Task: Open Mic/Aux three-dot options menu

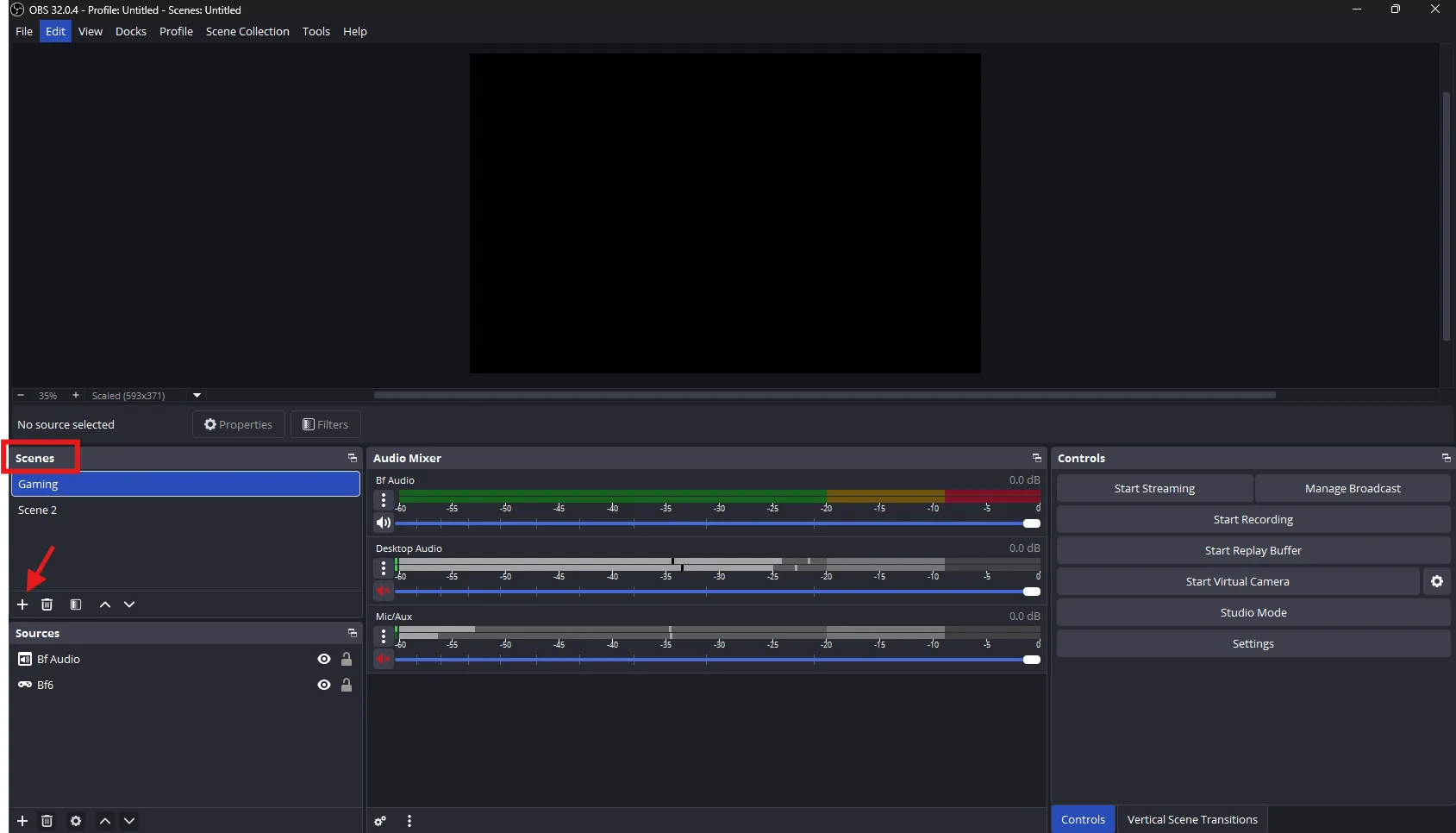Action: coord(384,636)
